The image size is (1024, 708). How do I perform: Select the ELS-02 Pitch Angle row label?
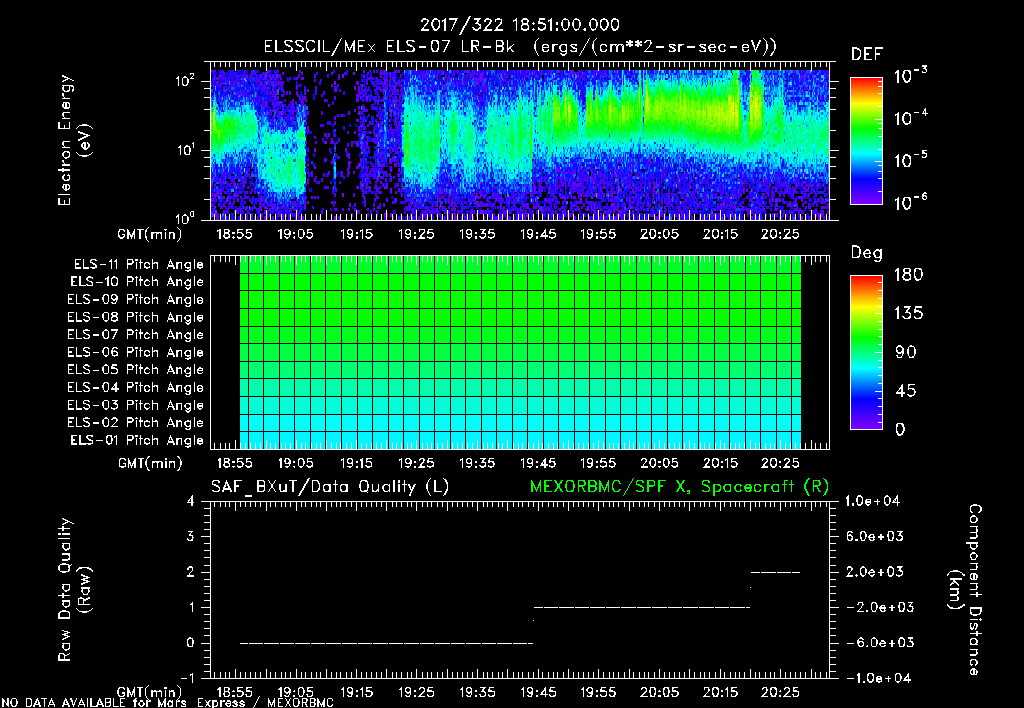coord(136,423)
